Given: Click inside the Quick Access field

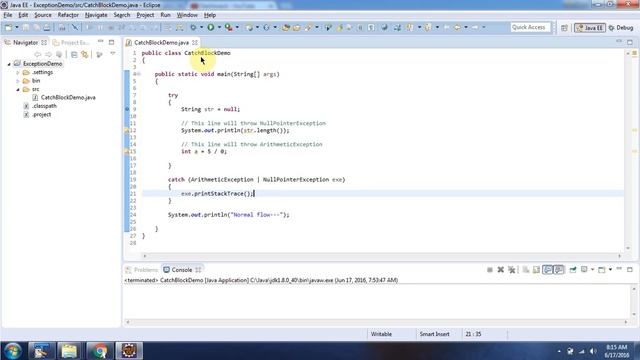Looking at the screenshot, I should coord(530,27).
